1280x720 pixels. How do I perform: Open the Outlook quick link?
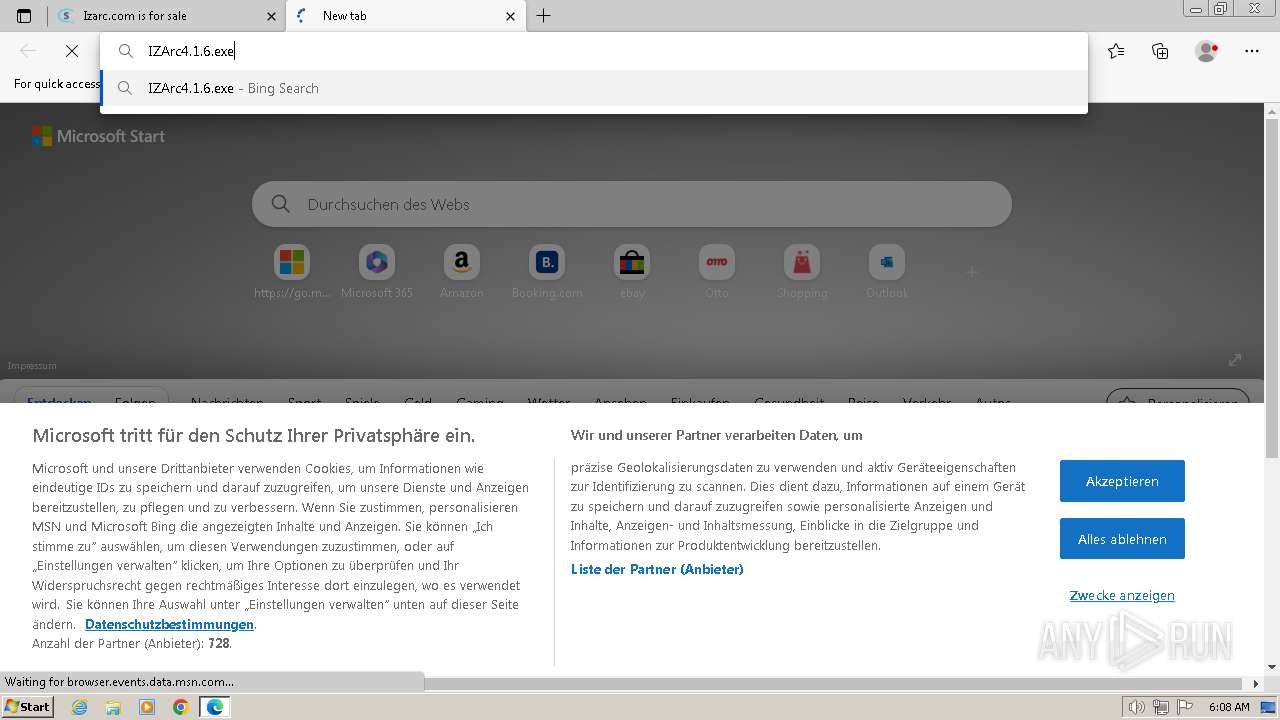[887, 272]
